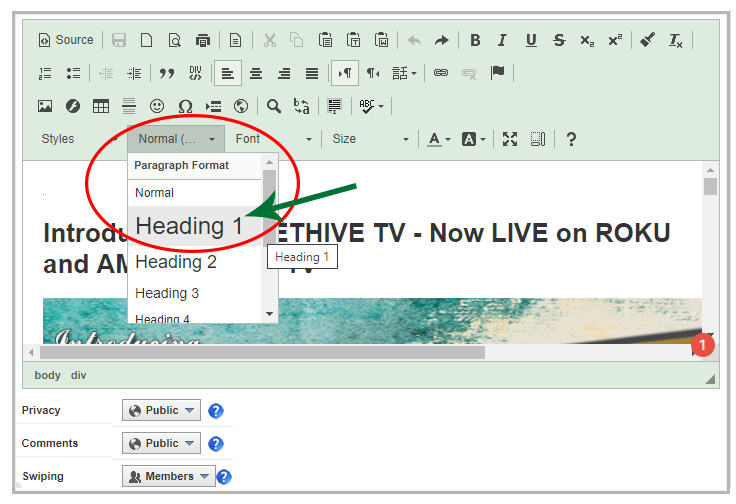Insert page break icon

213,106
